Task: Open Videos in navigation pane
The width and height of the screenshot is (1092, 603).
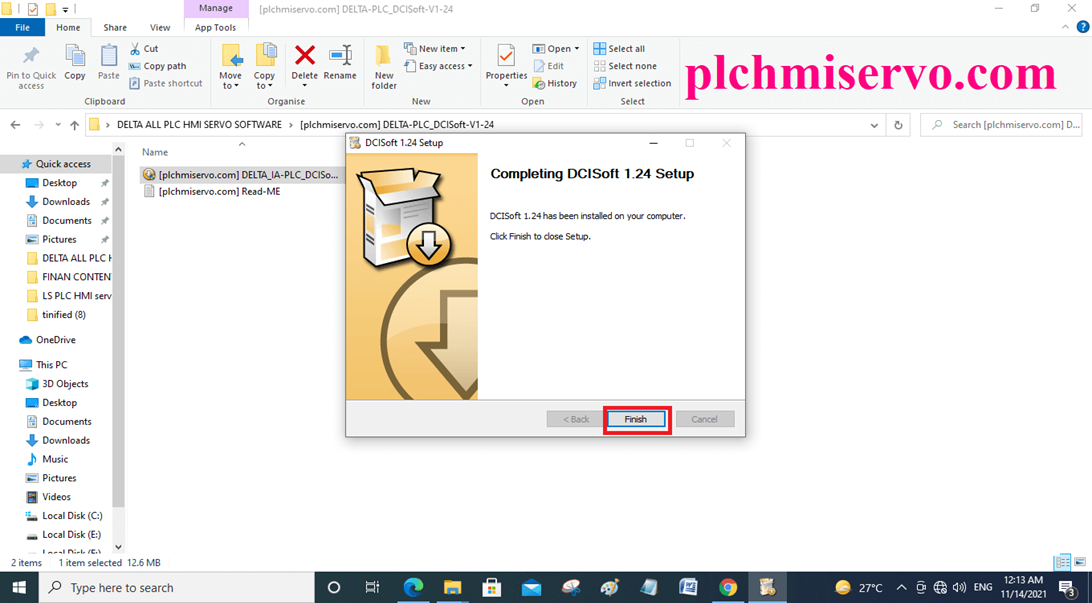Action: [49, 497]
